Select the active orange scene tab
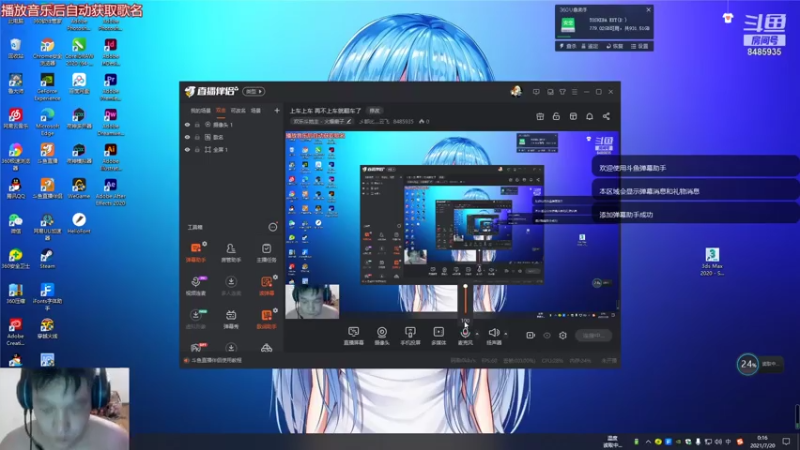Screen dimensions: 800x450 (x=221, y=110)
